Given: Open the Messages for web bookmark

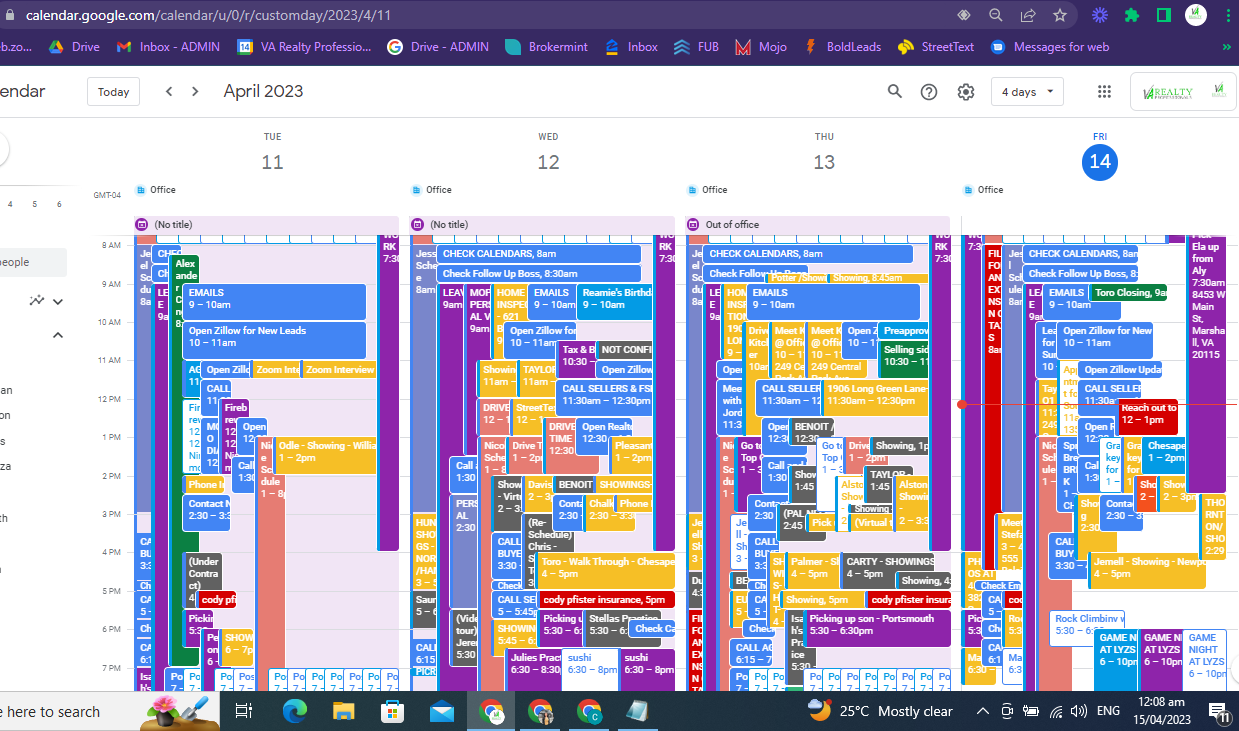Looking at the screenshot, I should pos(1050,46).
